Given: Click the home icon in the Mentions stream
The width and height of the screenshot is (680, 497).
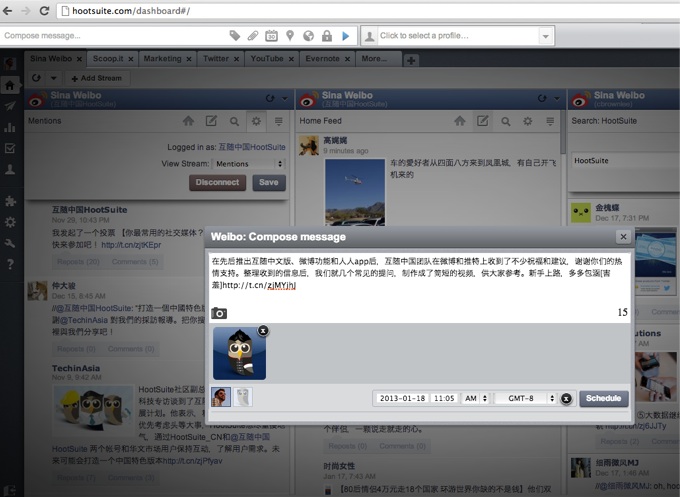Looking at the screenshot, I should [x=188, y=121].
